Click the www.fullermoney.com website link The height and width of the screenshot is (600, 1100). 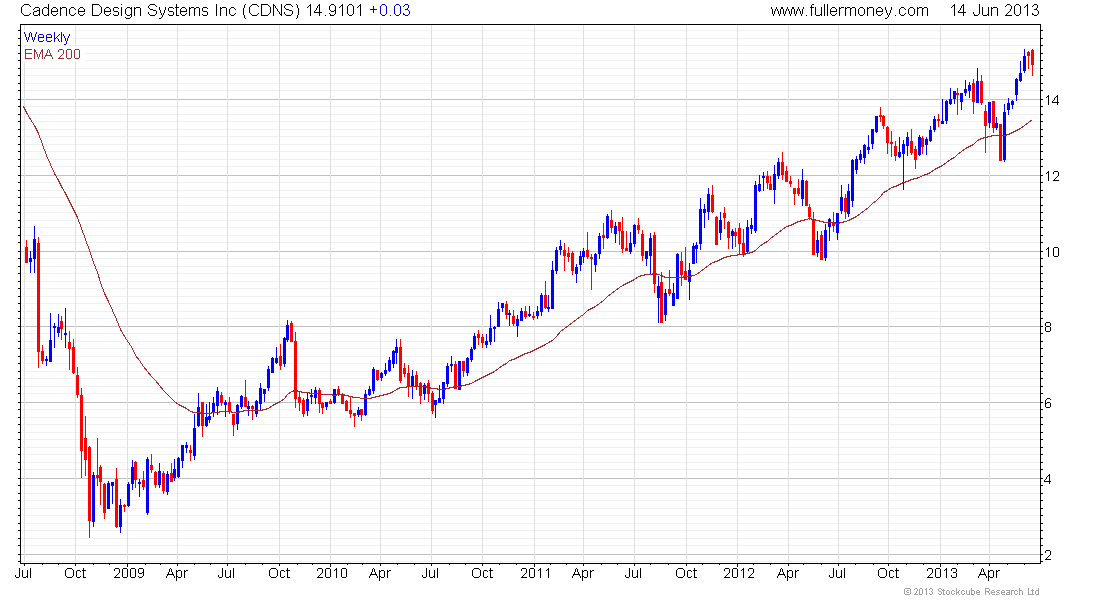(x=850, y=11)
